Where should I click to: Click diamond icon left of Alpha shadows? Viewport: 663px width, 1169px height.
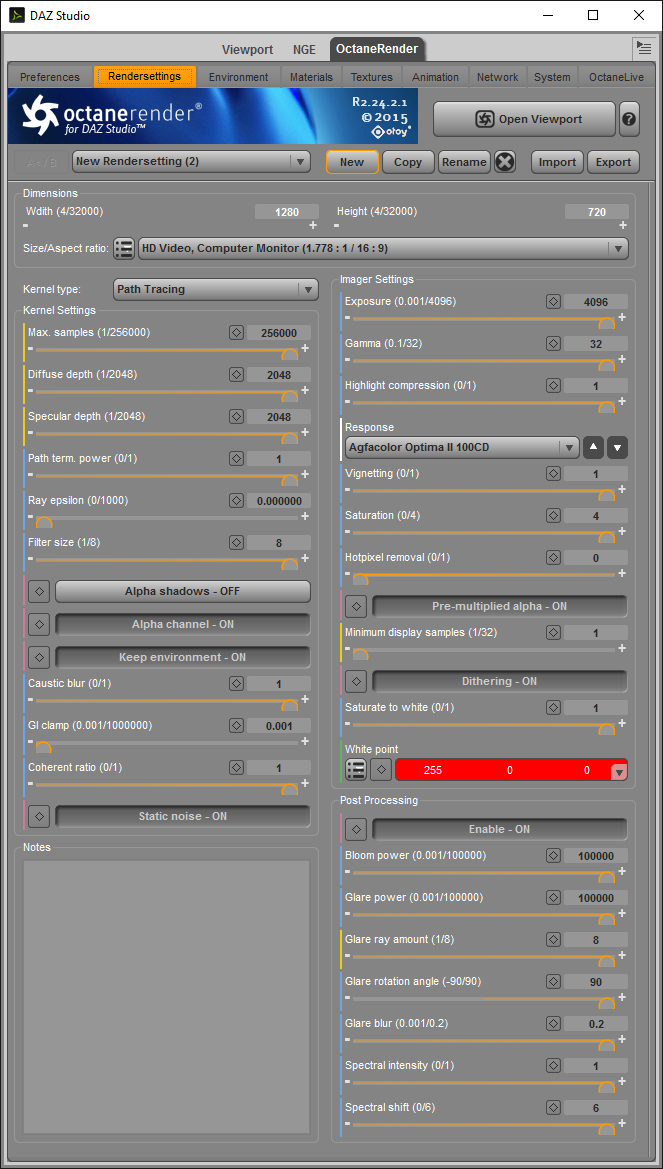click(x=40, y=591)
